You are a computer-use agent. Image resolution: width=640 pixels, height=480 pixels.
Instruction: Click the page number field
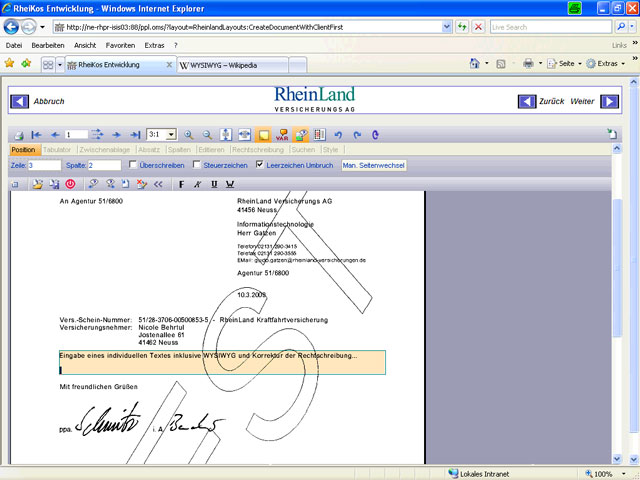tap(76, 134)
